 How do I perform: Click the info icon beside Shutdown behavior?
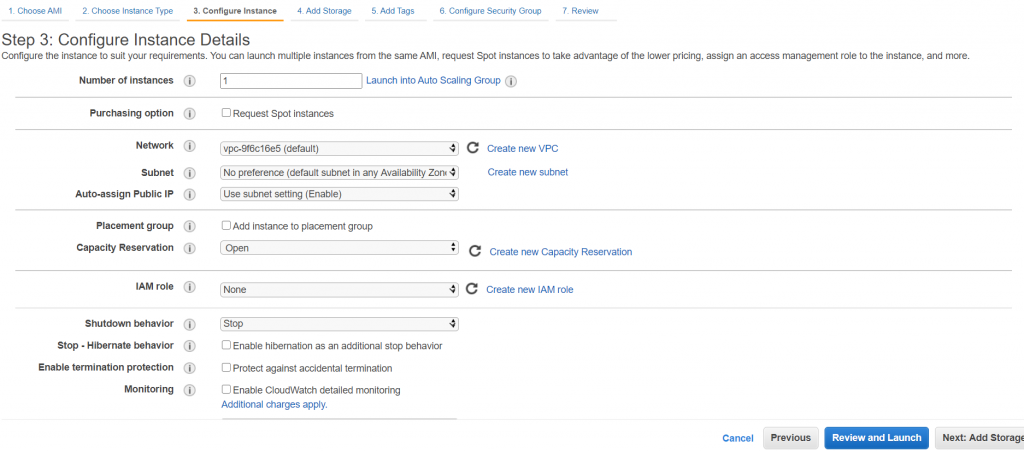[x=190, y=325]
